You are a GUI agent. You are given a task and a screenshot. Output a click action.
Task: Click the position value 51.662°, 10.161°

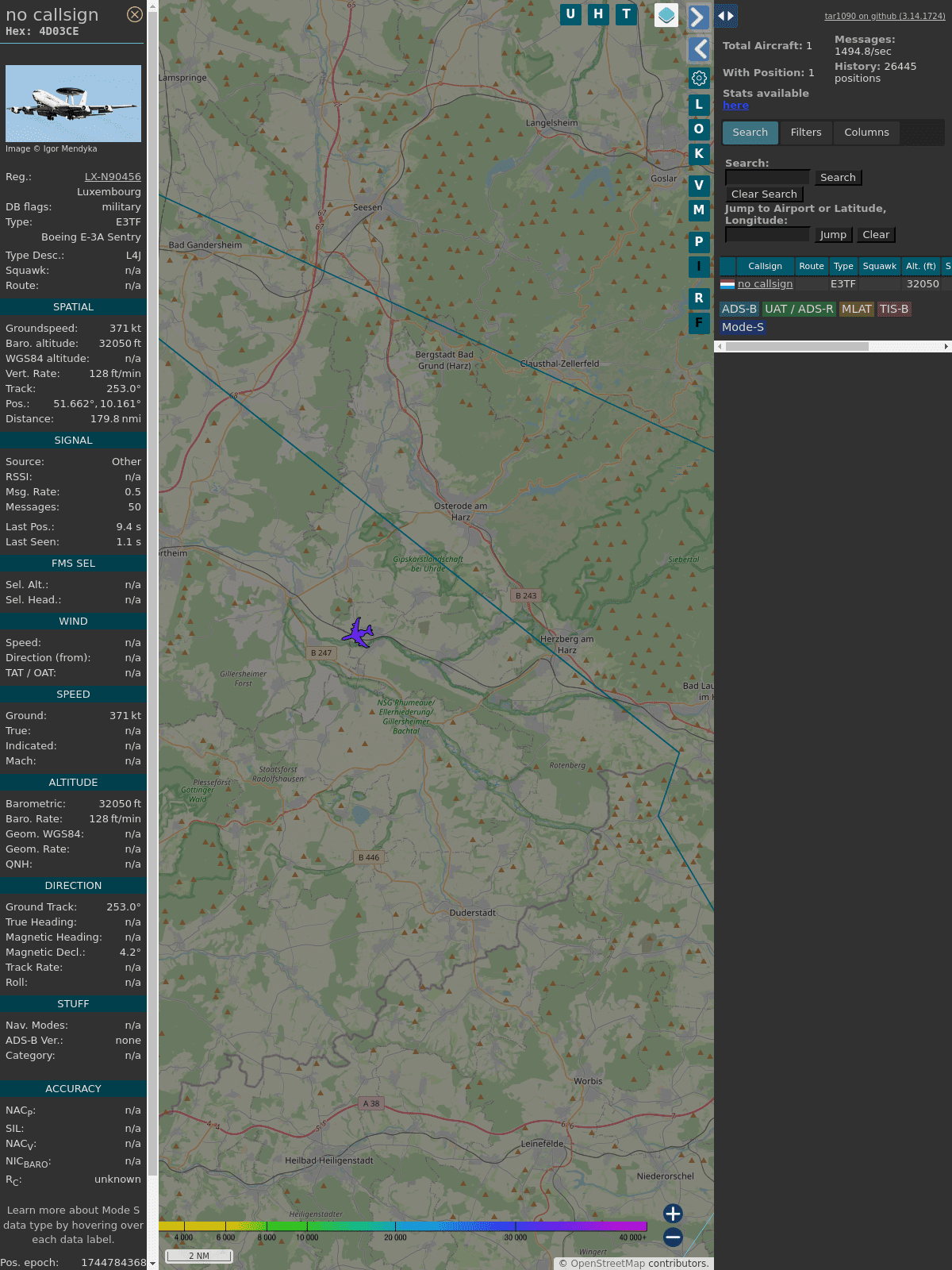97,404
